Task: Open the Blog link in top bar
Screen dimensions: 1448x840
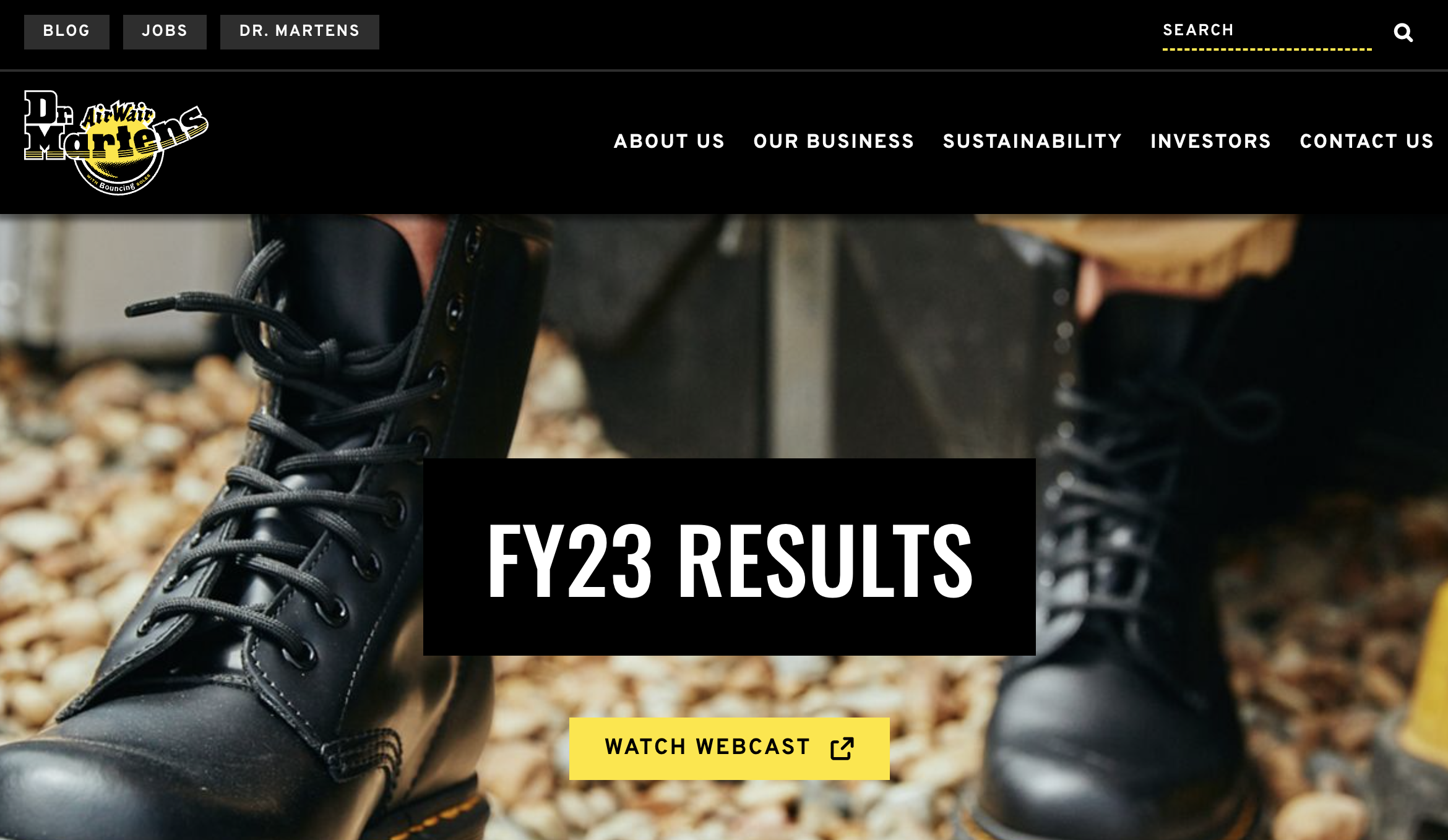Action: pos(67,32)
